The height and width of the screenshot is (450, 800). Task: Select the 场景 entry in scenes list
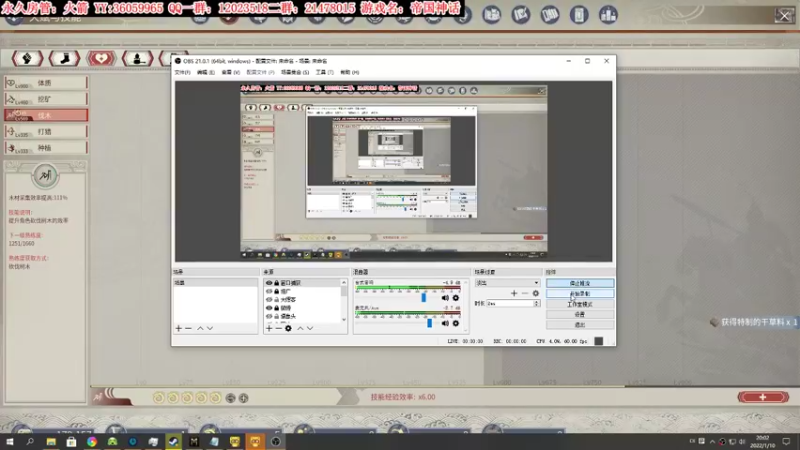[215, 283]
